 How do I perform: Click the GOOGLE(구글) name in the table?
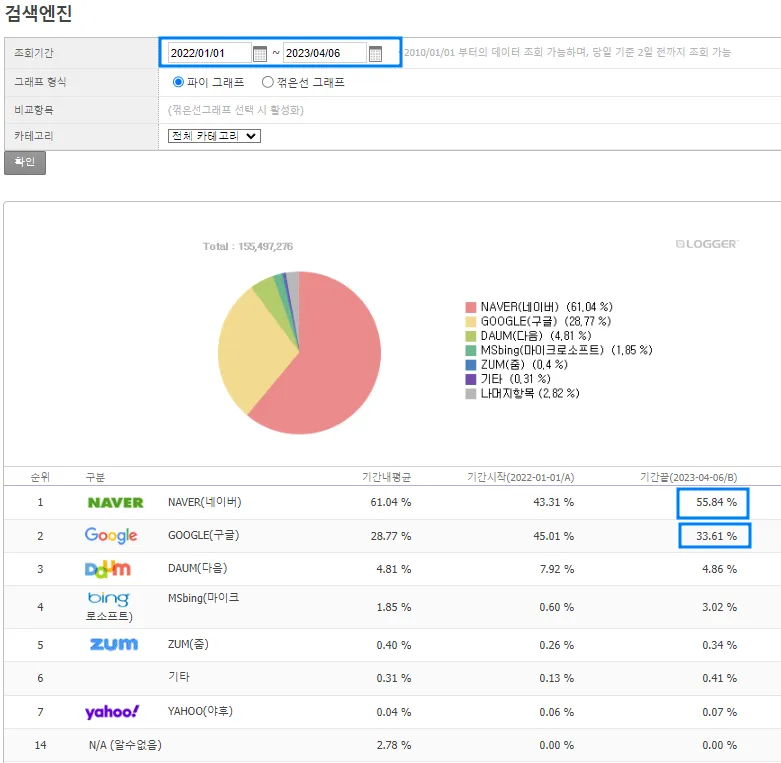click(x=204, y=535)
